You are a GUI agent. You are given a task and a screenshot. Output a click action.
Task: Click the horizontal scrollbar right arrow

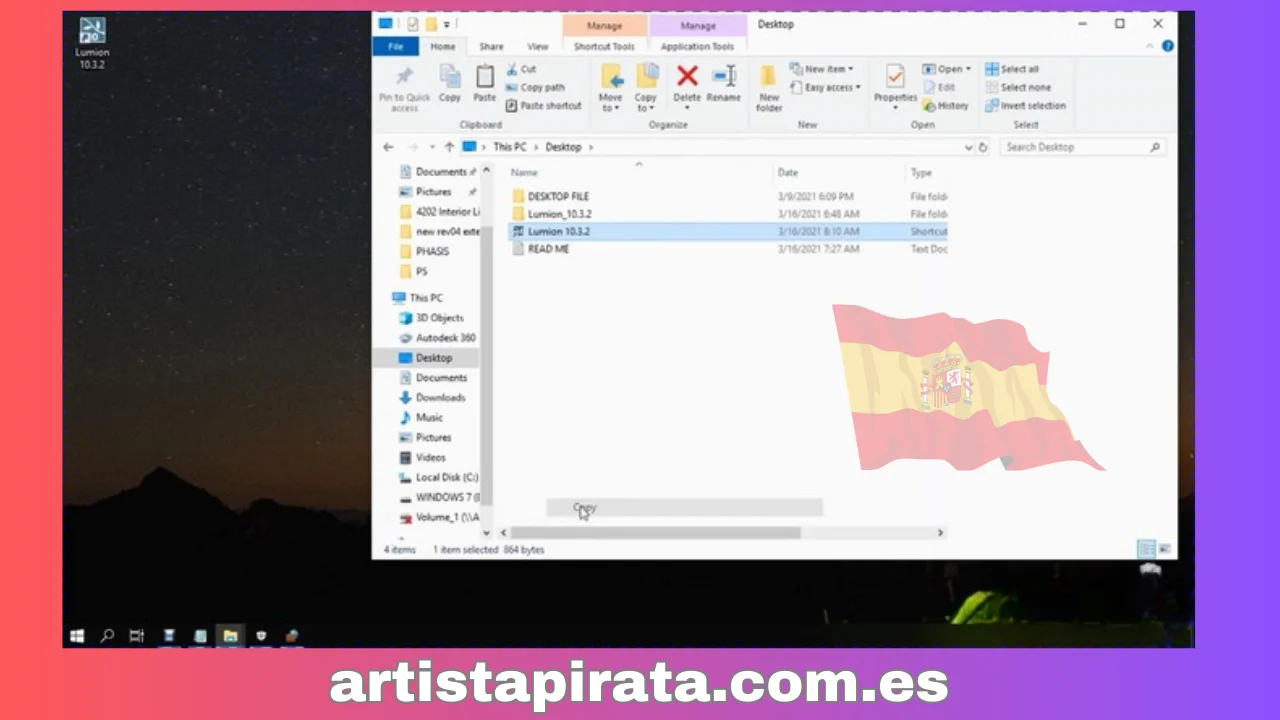(x=940, y=533)
